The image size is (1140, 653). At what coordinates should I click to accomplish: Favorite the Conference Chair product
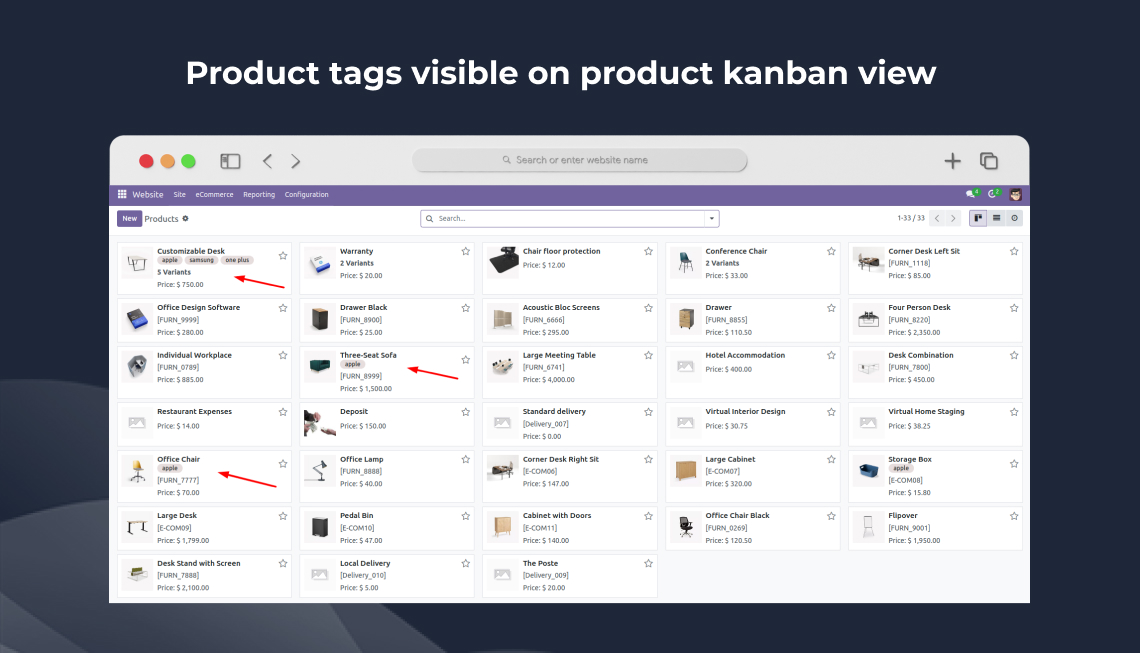[831, 251]
